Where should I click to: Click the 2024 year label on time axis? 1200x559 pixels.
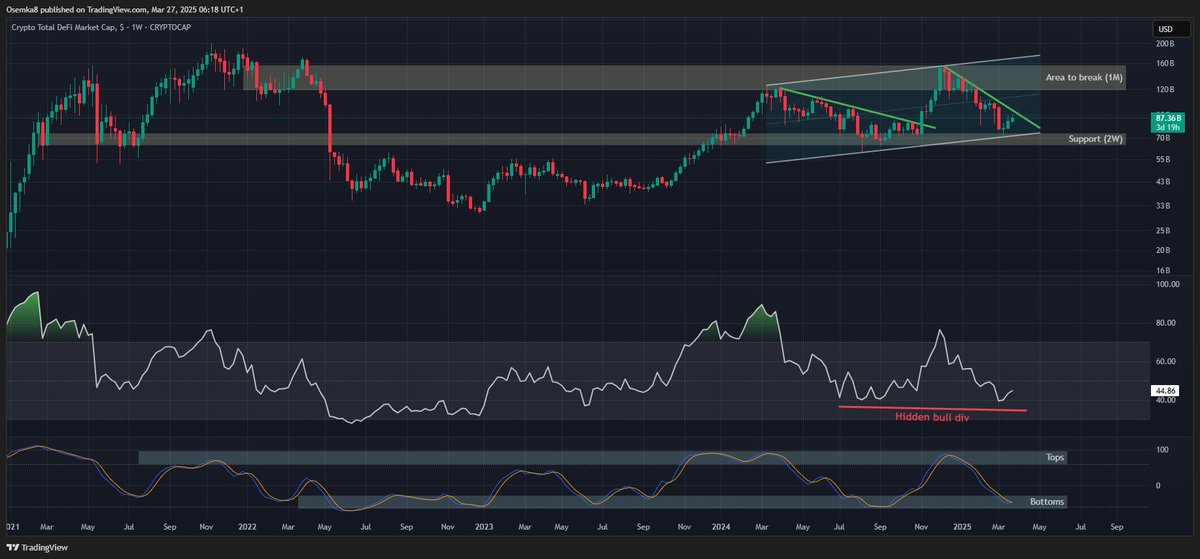722,525
